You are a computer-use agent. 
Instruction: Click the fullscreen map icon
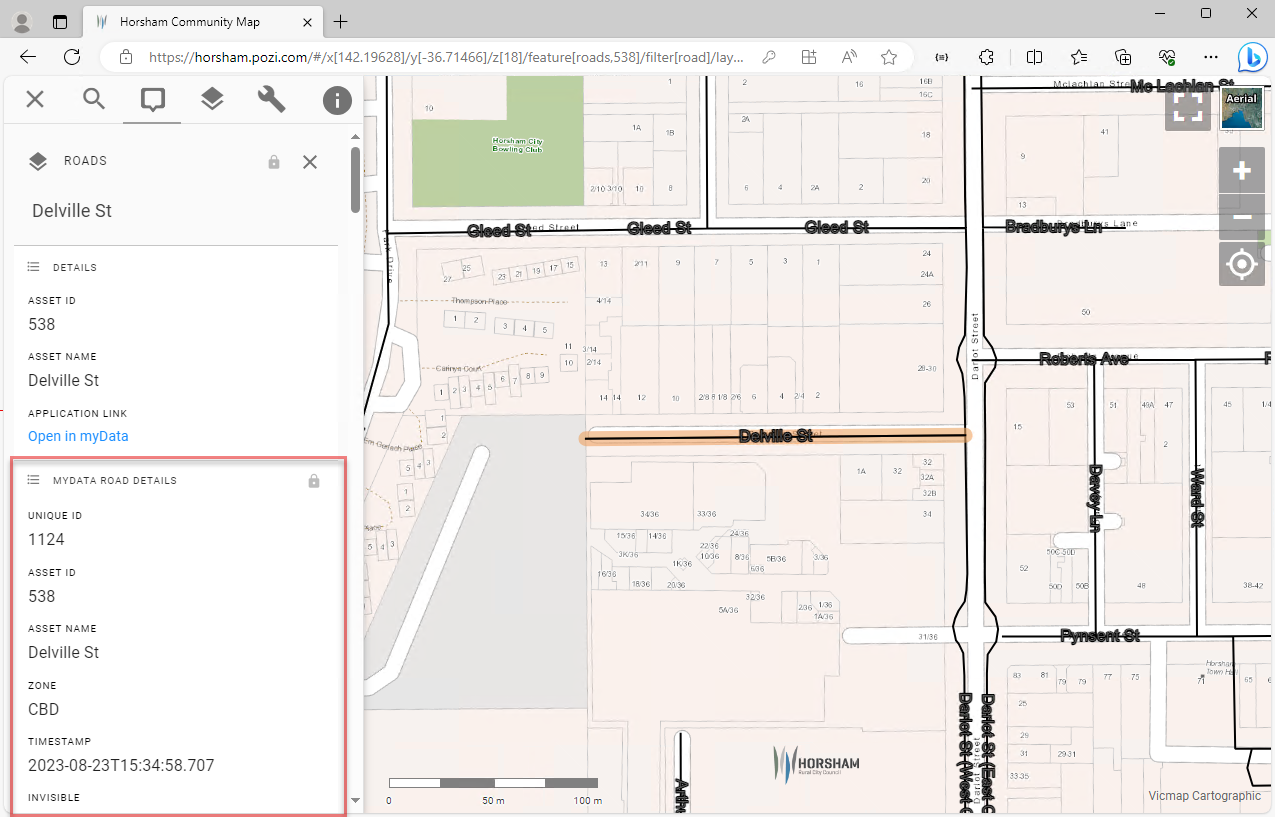tap(1187, 109)
